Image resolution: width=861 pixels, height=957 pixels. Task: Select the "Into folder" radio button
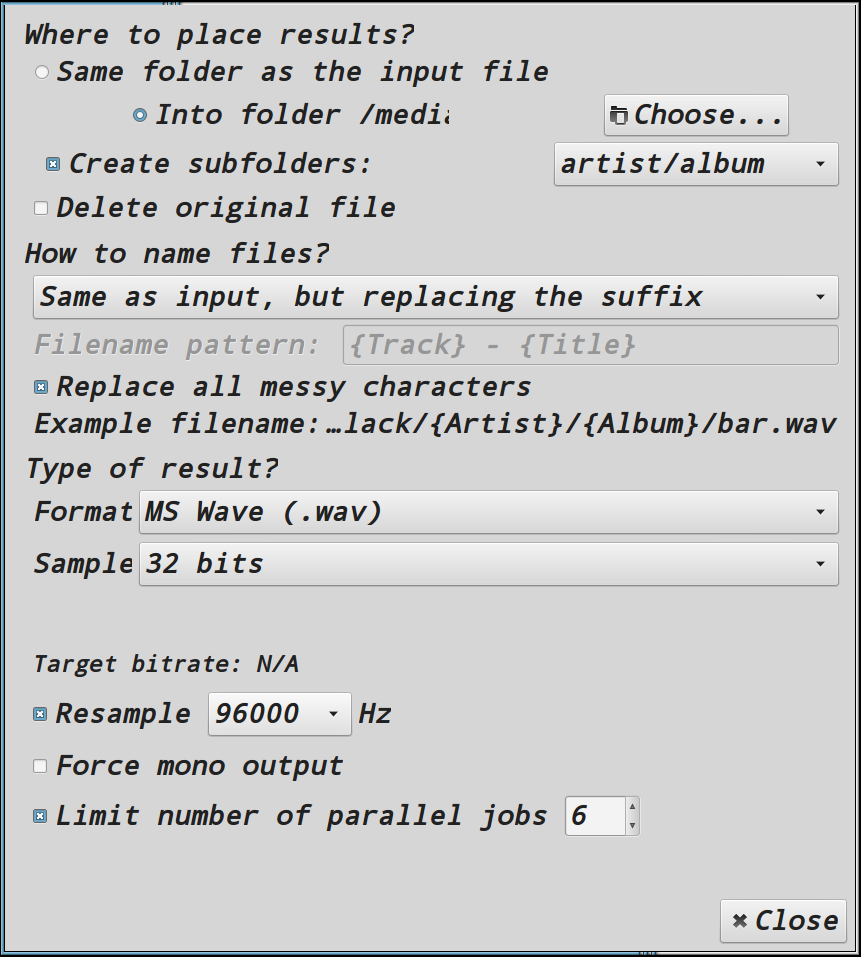[140, 115]
